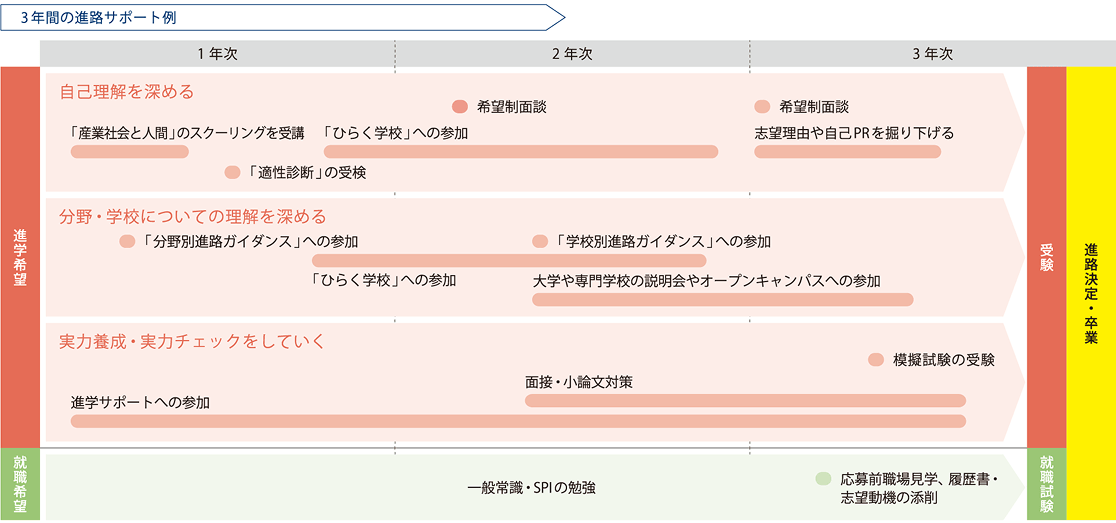Viewport: 1116px width, 523px height.
Task: Click 希望制面談 text in the 2年次 column
Action: click(x=512, y=107)
